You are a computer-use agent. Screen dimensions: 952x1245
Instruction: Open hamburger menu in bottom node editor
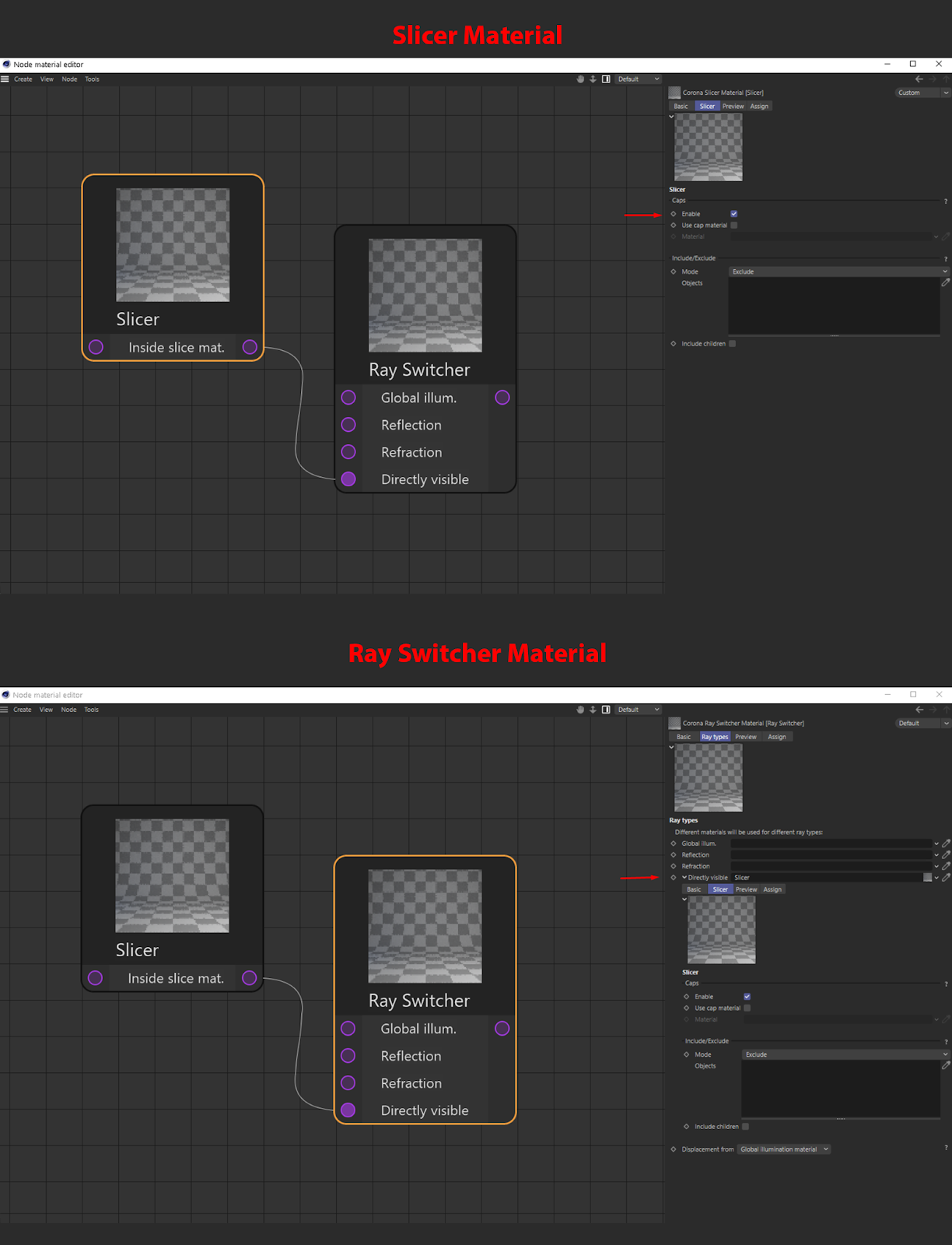tap(5, 710)
